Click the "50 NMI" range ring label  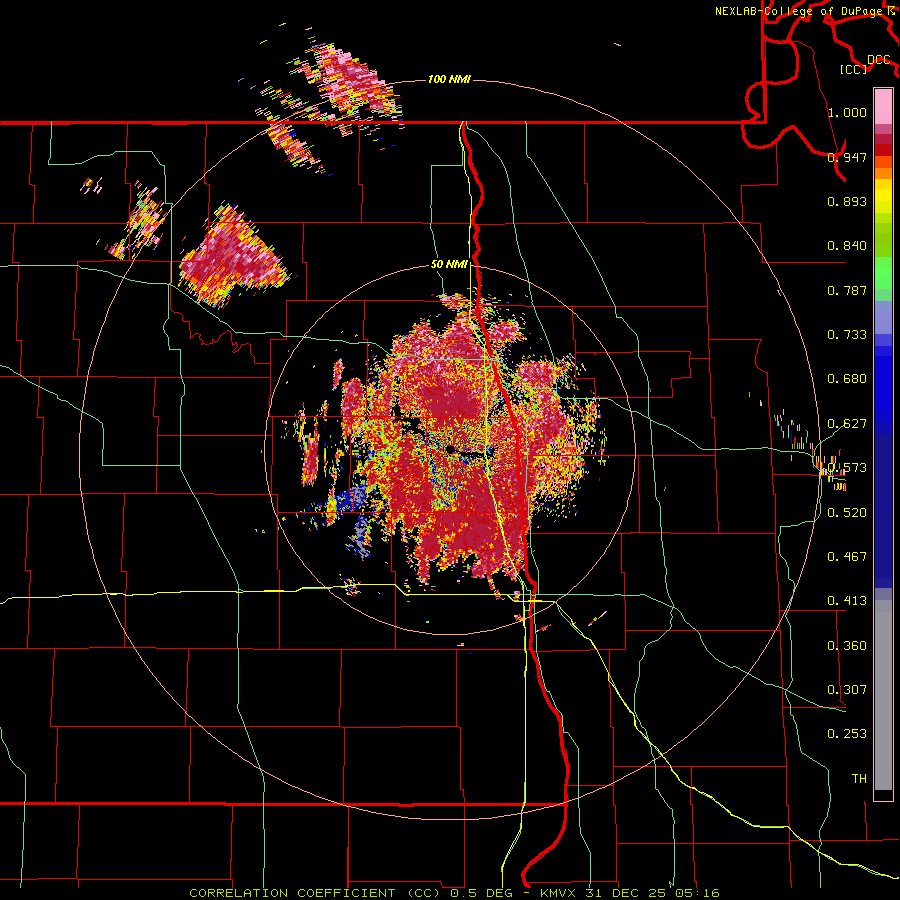click(449, 265)
